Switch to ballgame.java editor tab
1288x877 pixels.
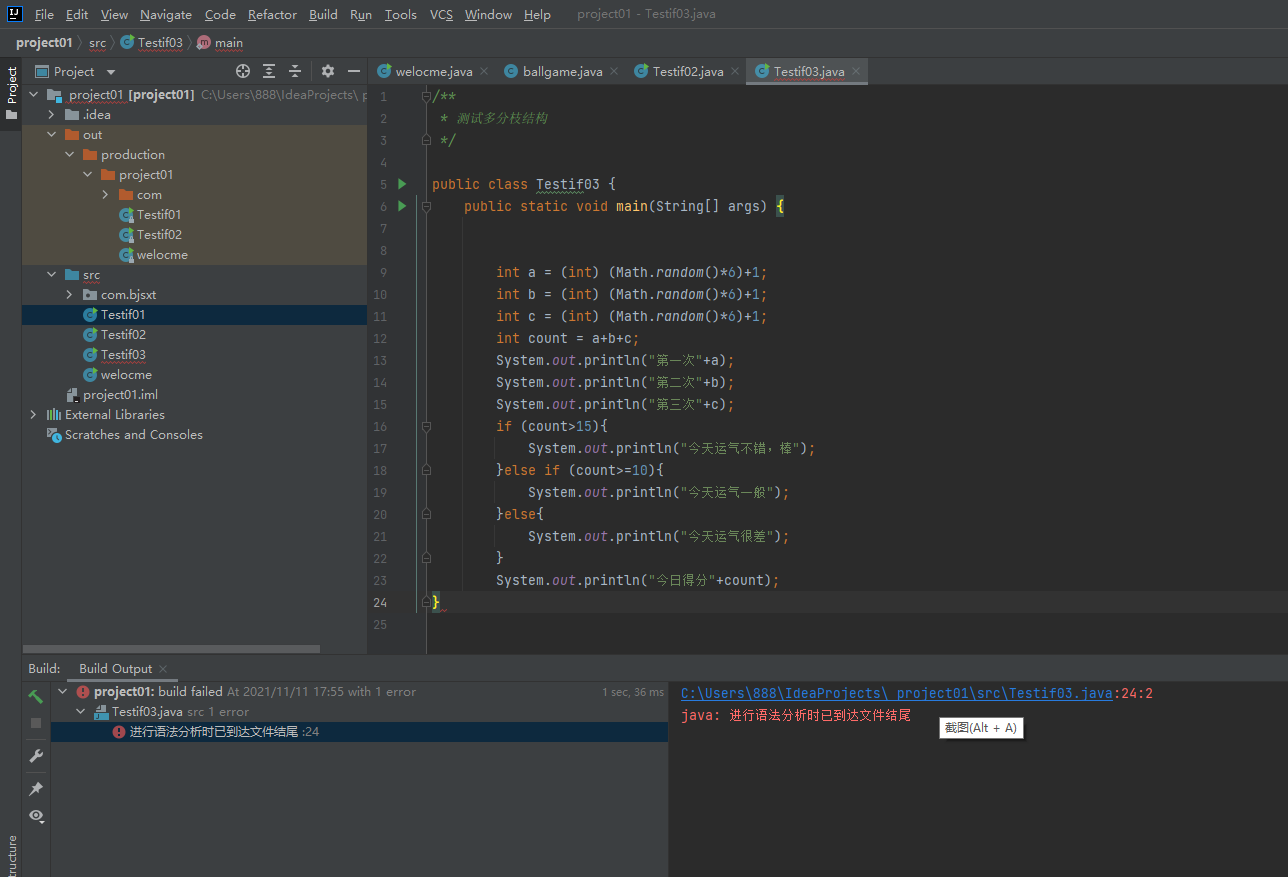(562, 71)
